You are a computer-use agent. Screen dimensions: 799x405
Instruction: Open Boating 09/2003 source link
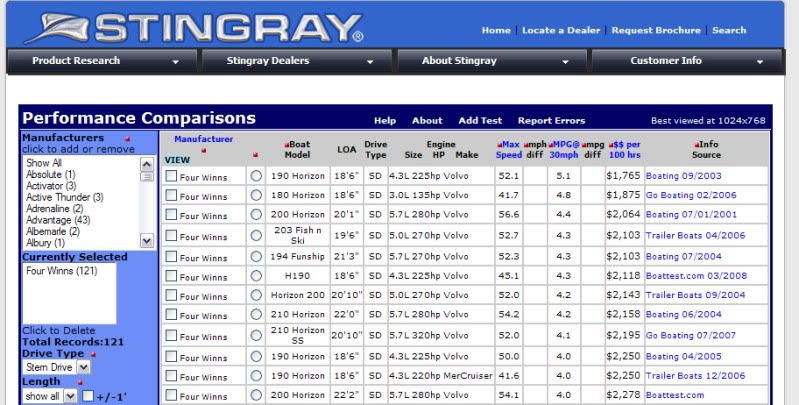[x=683, y=176]
